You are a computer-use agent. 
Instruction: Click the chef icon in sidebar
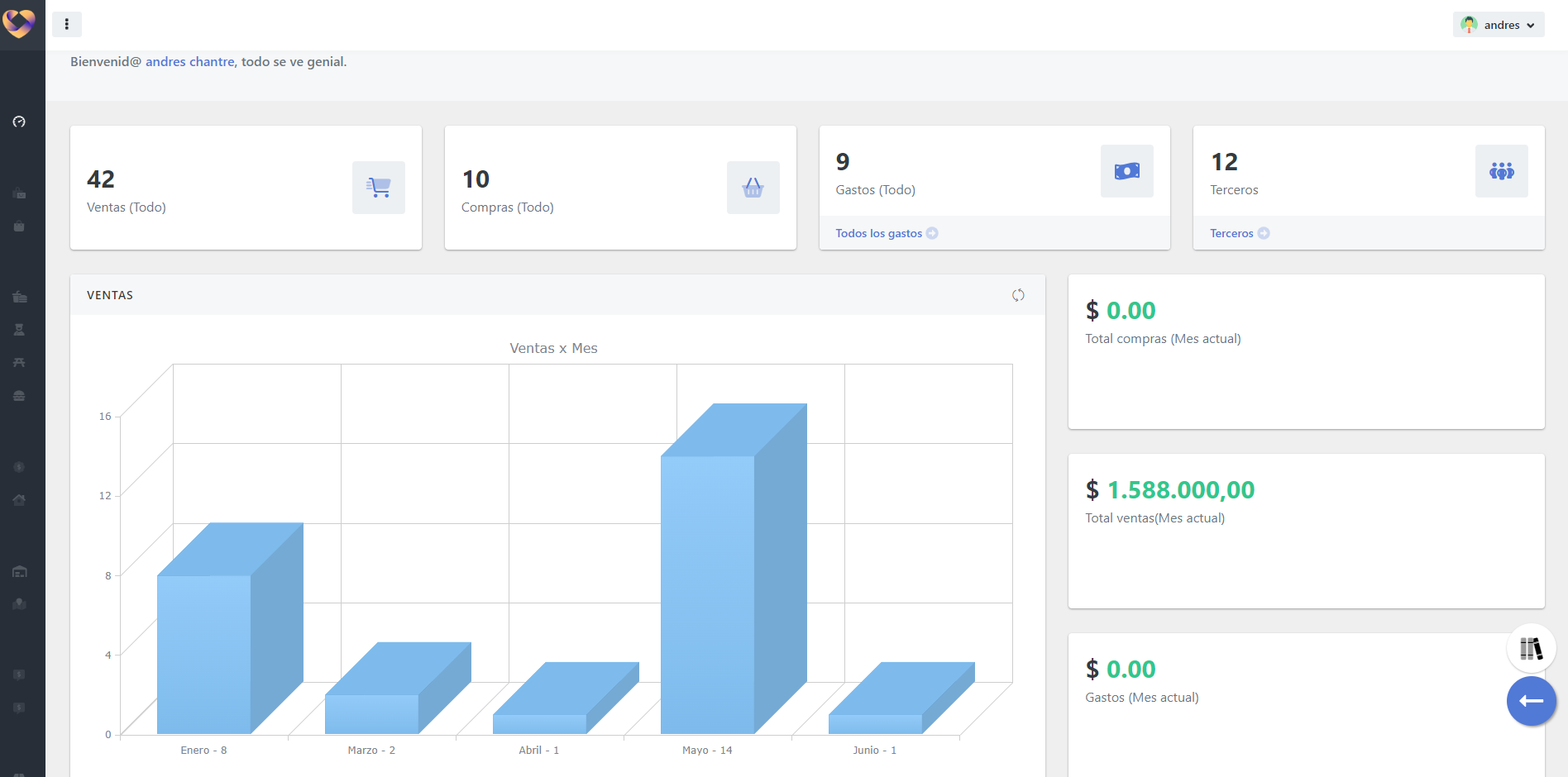19,330
